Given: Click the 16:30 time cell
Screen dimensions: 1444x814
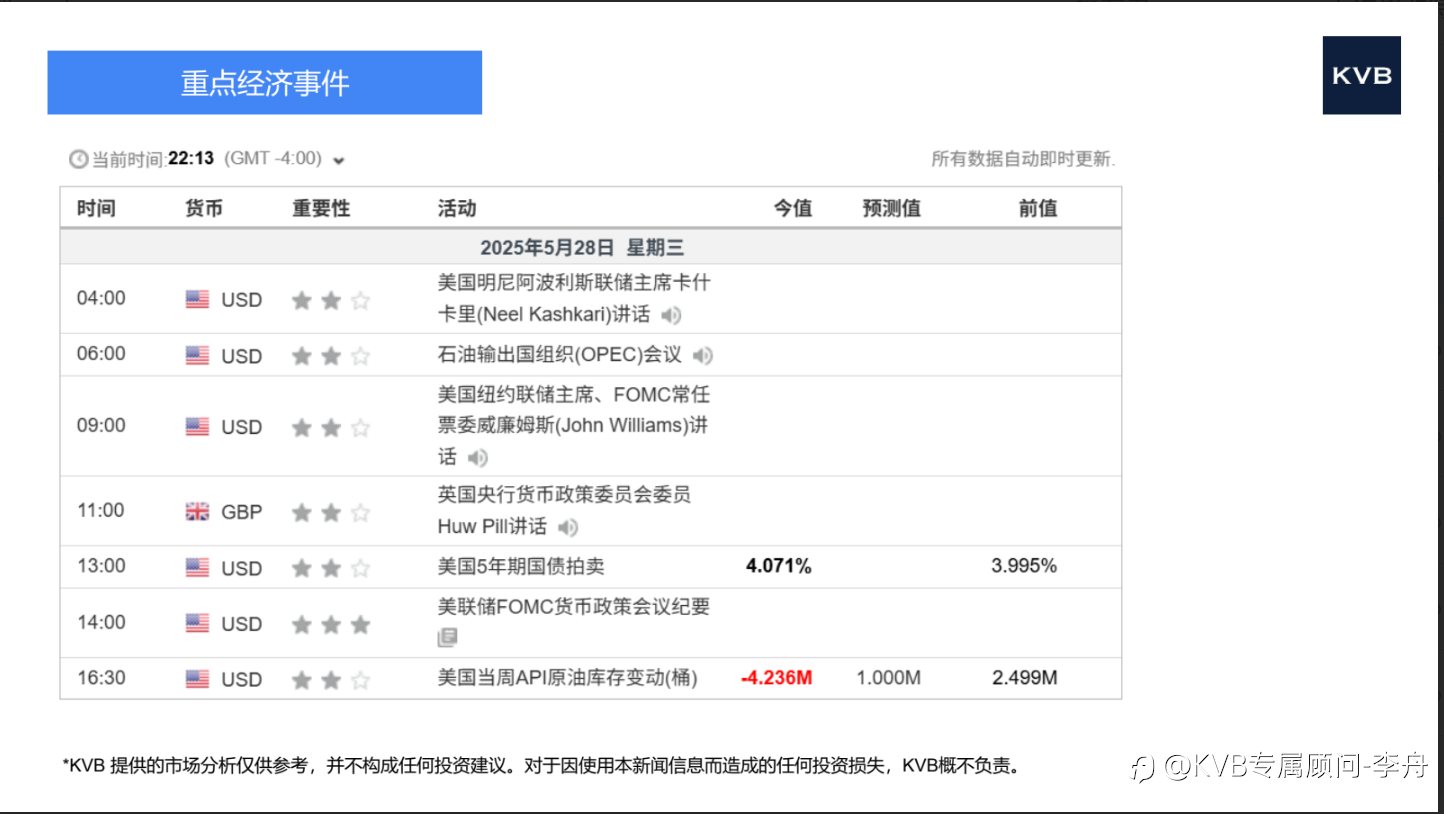Looking at the screenshot, I should 101,678.
